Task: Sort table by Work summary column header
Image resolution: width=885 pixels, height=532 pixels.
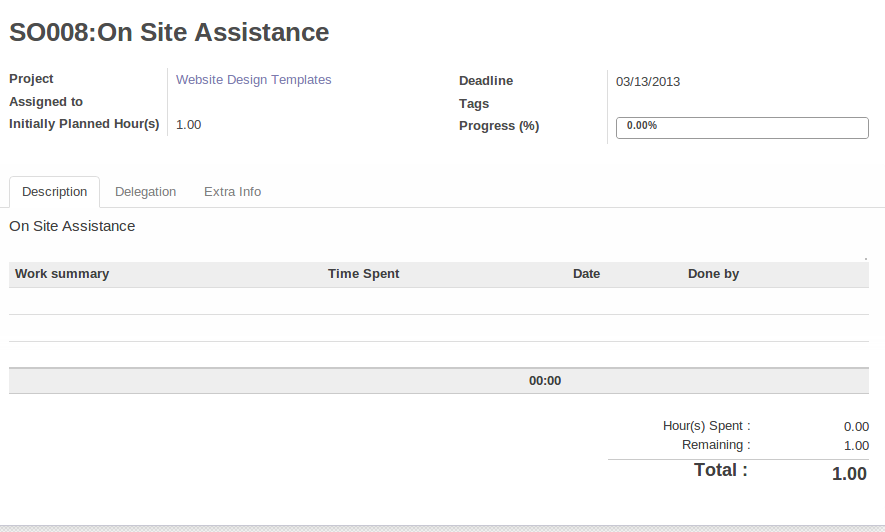Action: 62,274
